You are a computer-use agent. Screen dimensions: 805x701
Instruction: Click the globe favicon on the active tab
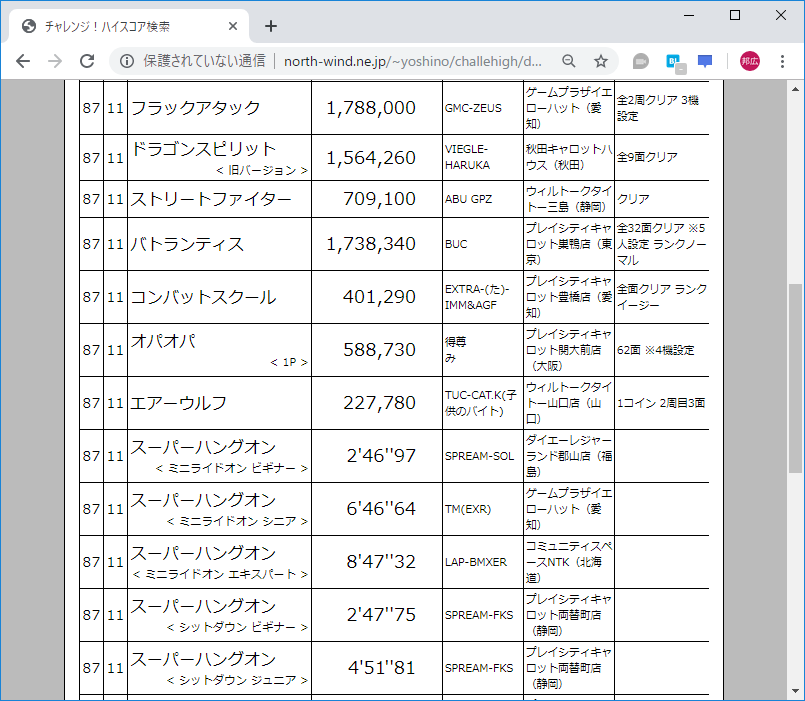coord(28,26)
